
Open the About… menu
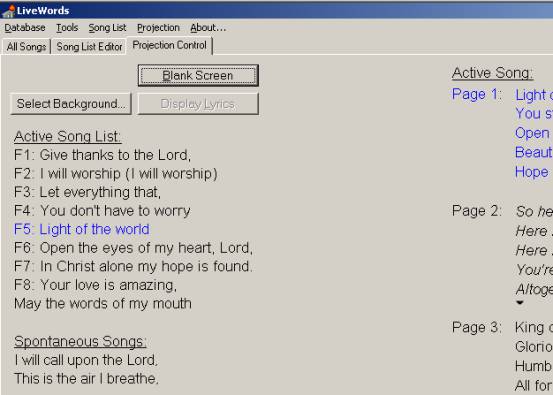[x=208, y=28]
